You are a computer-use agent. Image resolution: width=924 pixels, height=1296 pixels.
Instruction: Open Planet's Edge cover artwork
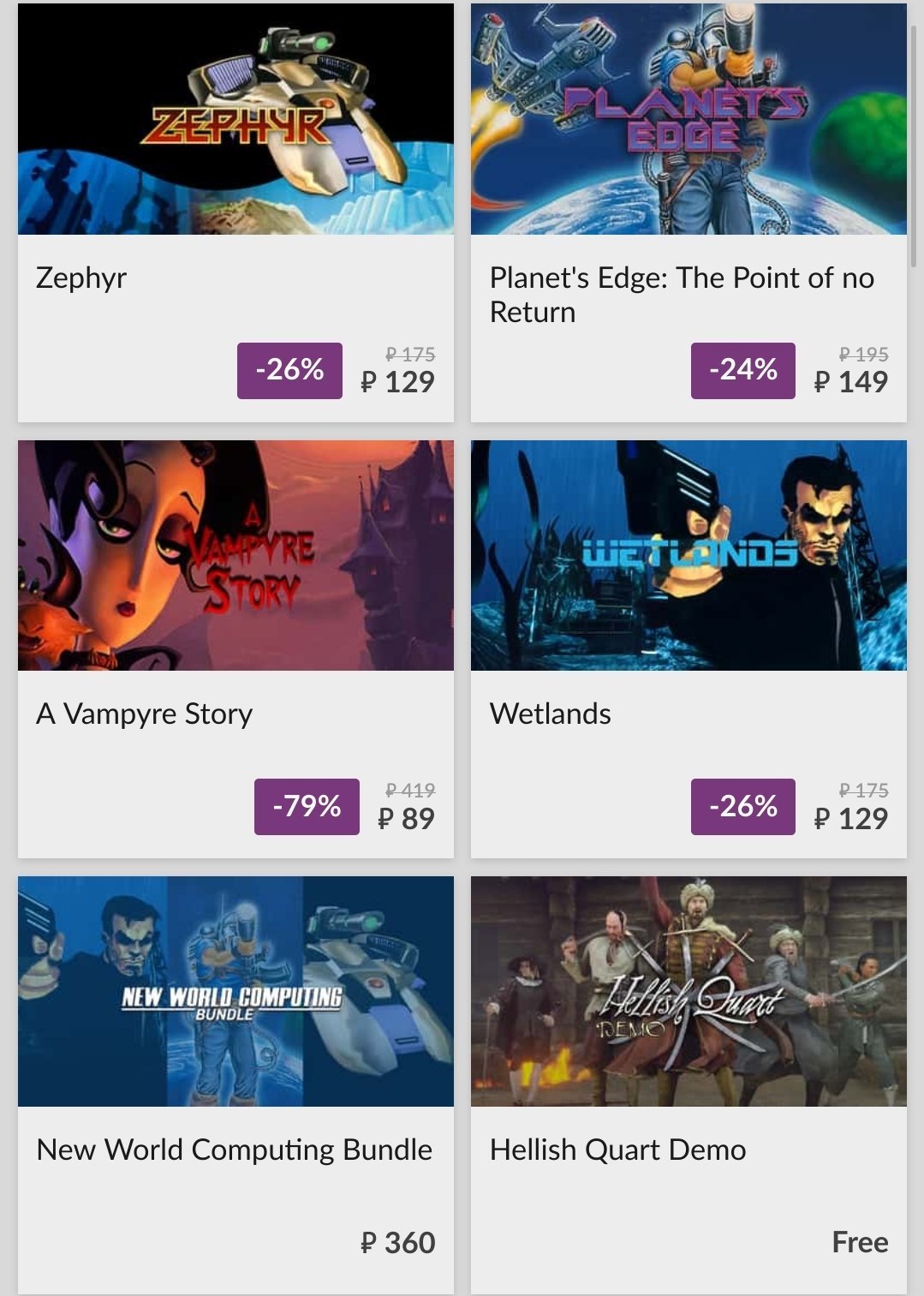pos(689,119)
